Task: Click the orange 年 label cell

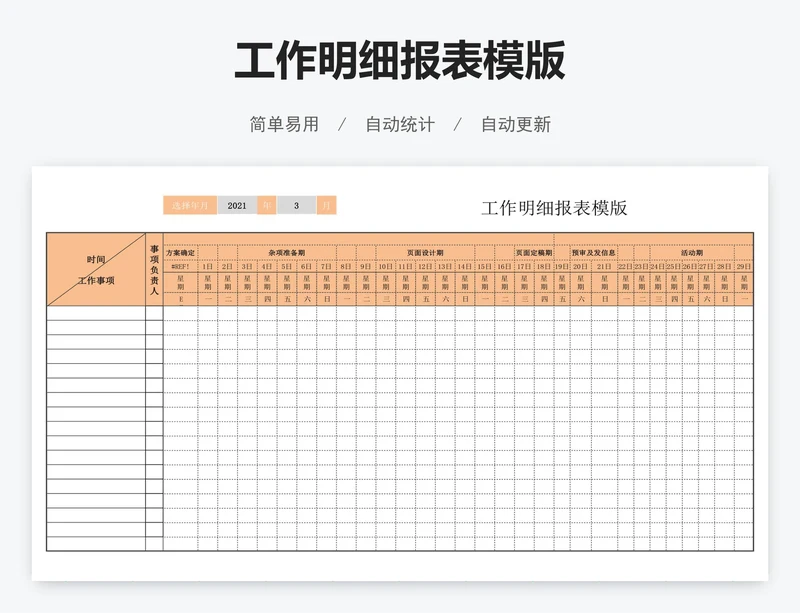Action: coord(267,206)
